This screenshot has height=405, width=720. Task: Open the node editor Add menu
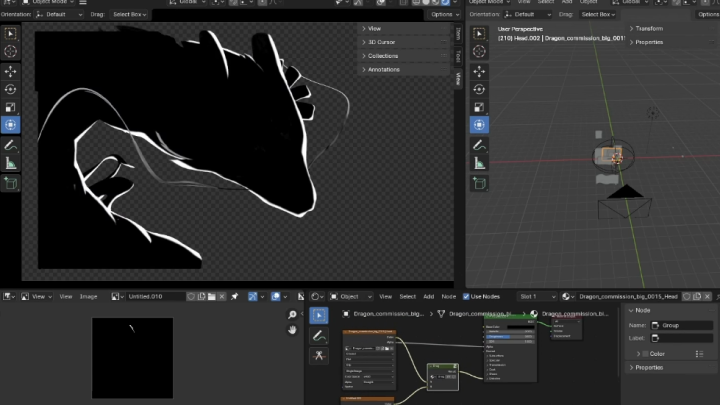pos(428,297)
